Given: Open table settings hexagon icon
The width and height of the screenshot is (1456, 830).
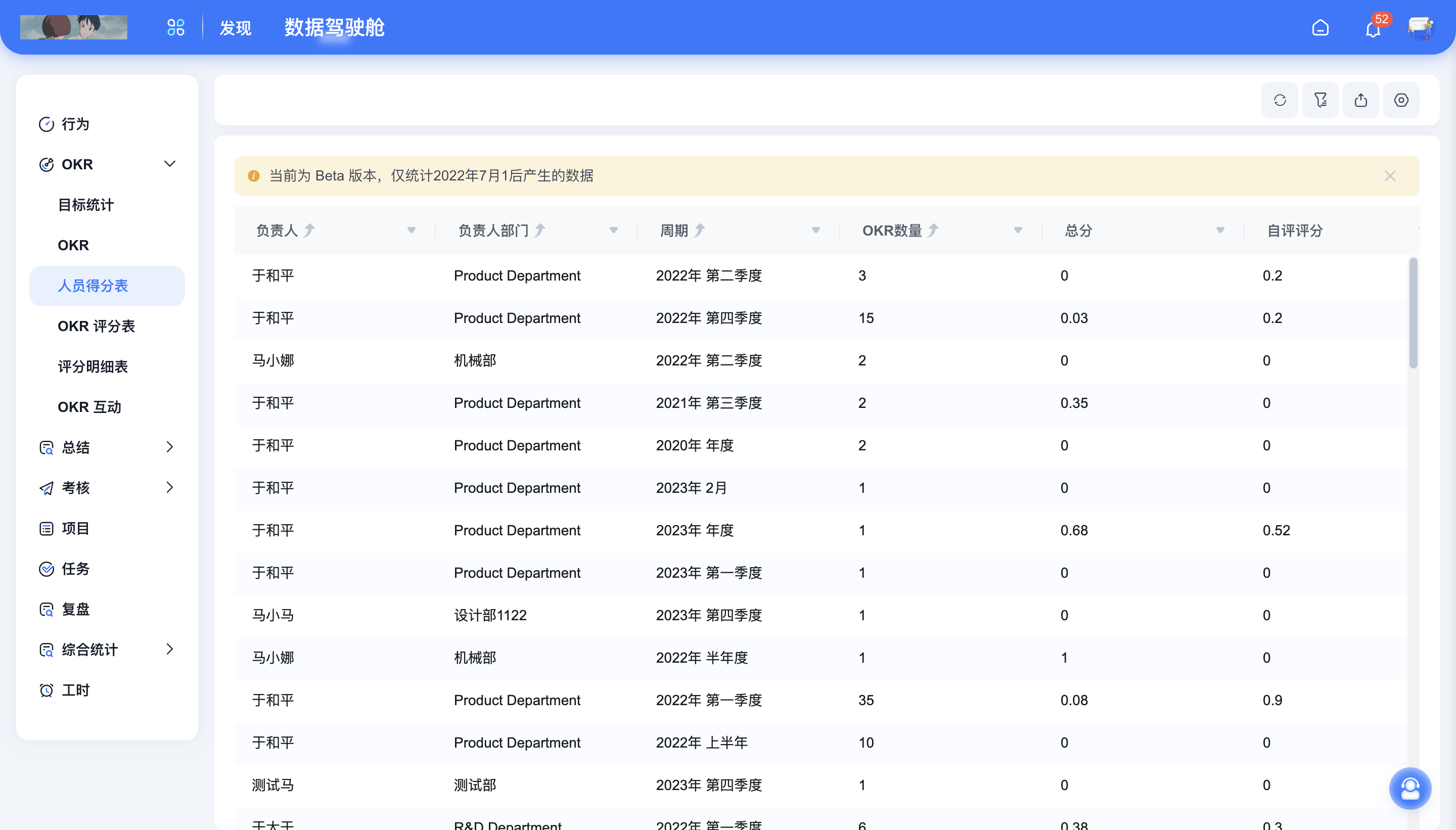Looking at the screenshot, I should (1401, 100).
